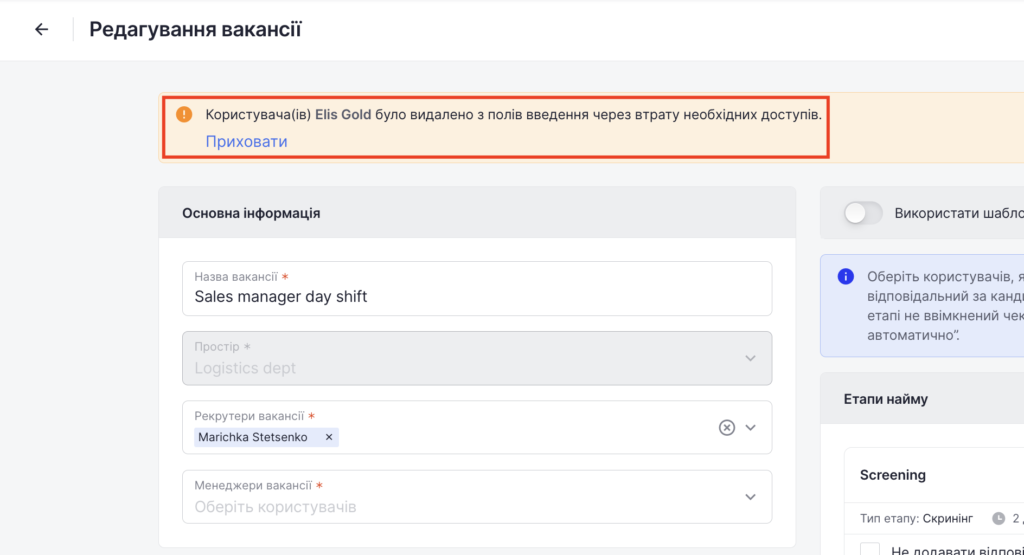Click the "Оберіть користувачів" placeholder field
The width and height of the screenshot is (1024, 555).
click(x=275, y=507)
